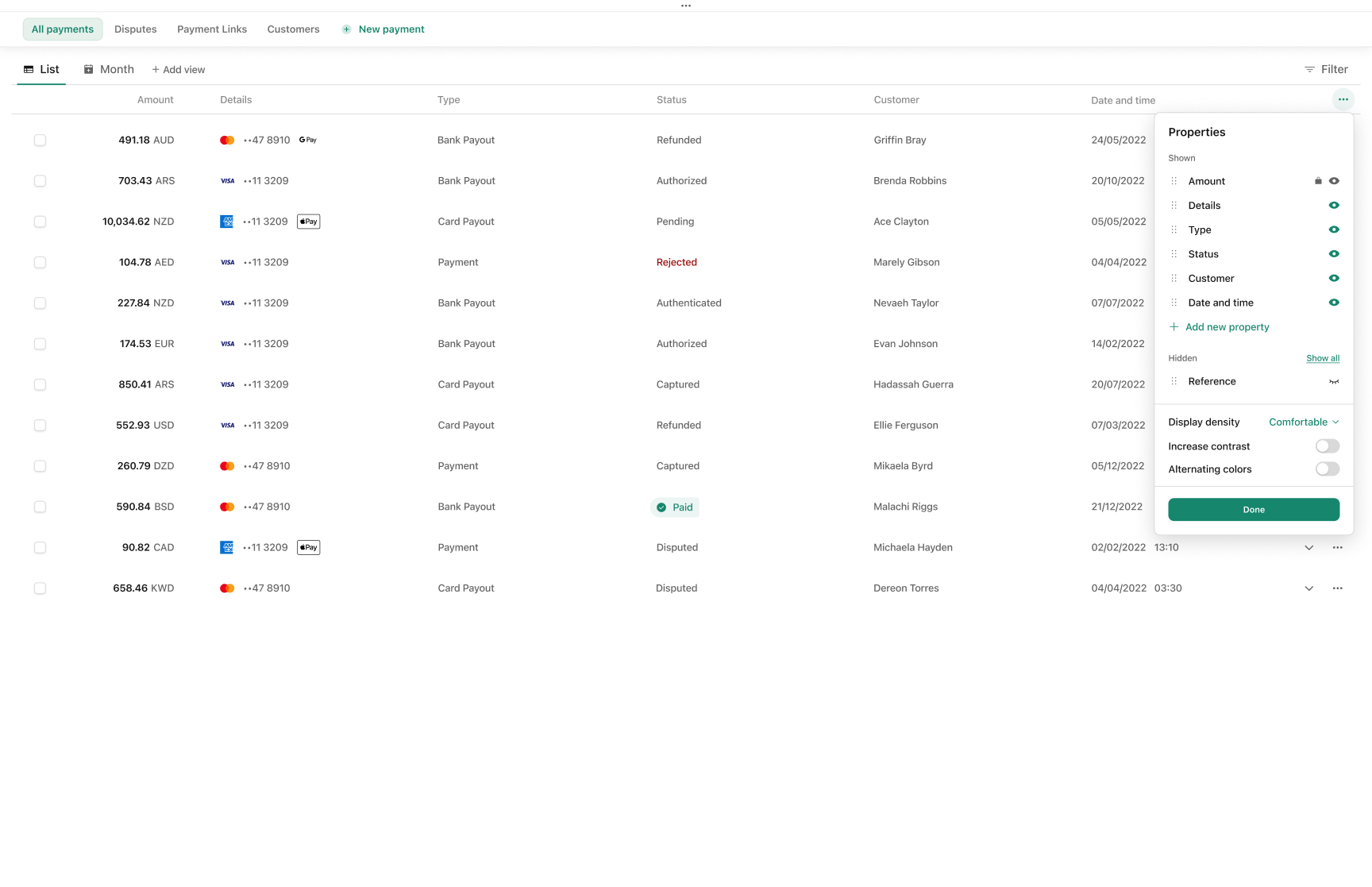Select the checkbox for the 703.43 ARS payment
Image resolution: width=1372 pixels, height=887 pixels.
[x=40, y=181]
